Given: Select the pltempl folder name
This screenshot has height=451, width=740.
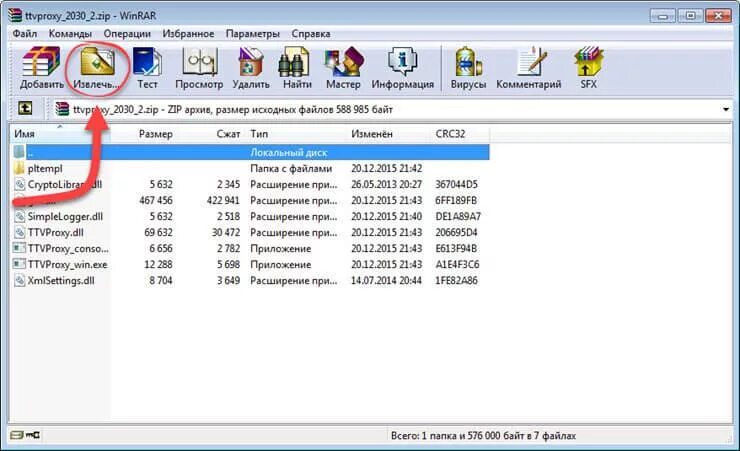Looking at the screenshot, I should pos(45,168).
